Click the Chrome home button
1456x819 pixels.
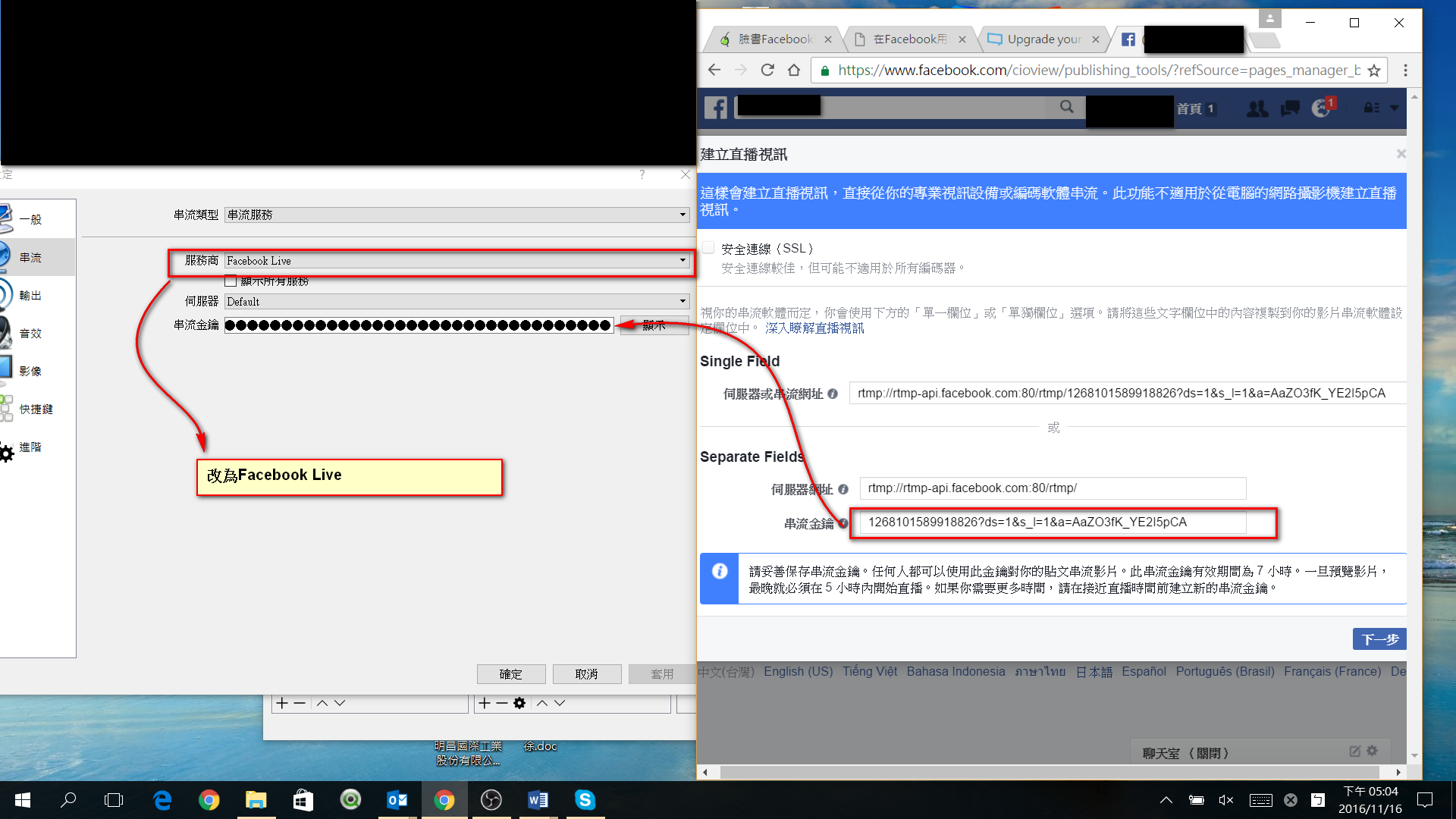[x=794, y=70]
